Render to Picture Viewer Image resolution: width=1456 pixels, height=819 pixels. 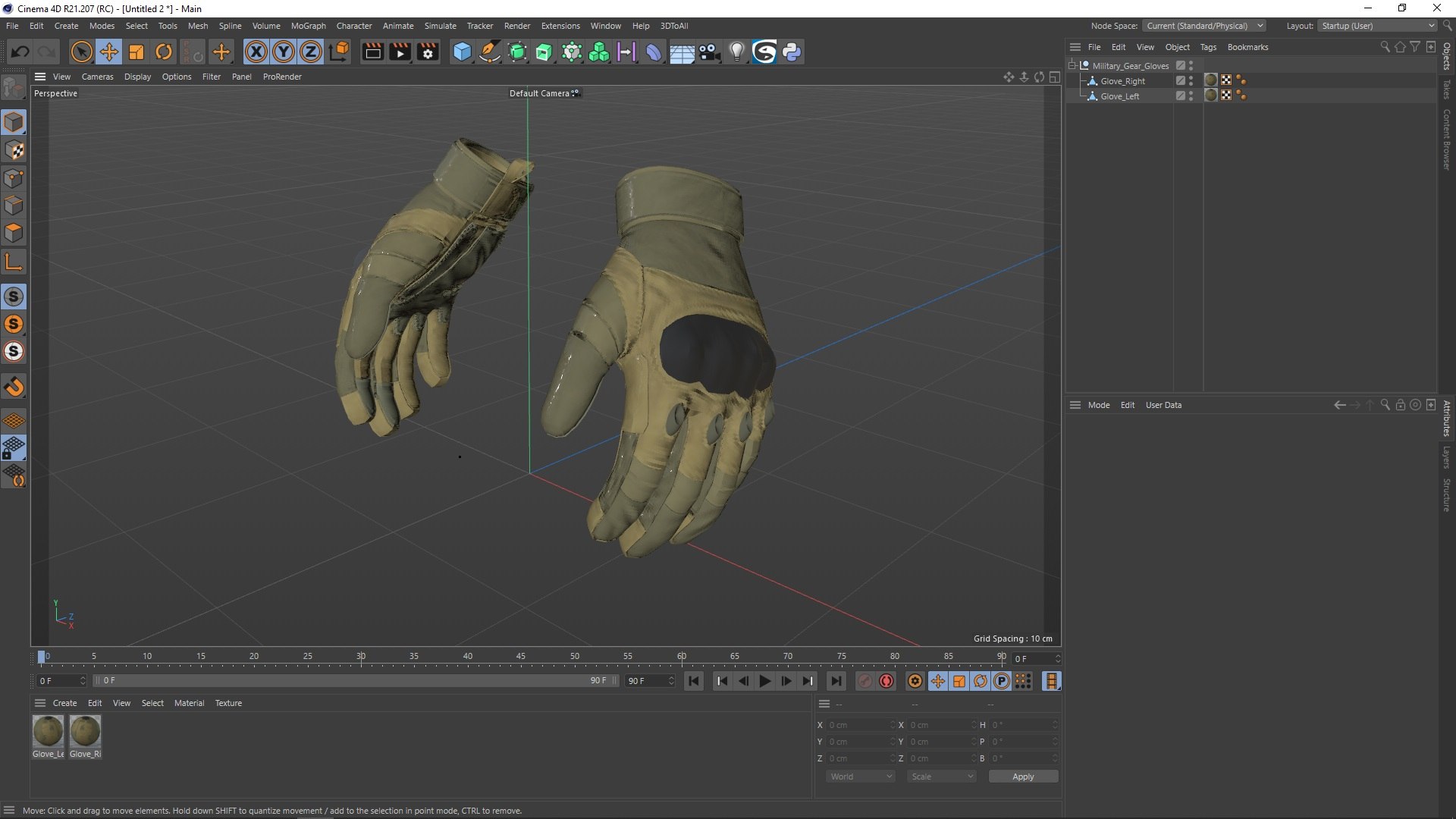tap(400, 52)
